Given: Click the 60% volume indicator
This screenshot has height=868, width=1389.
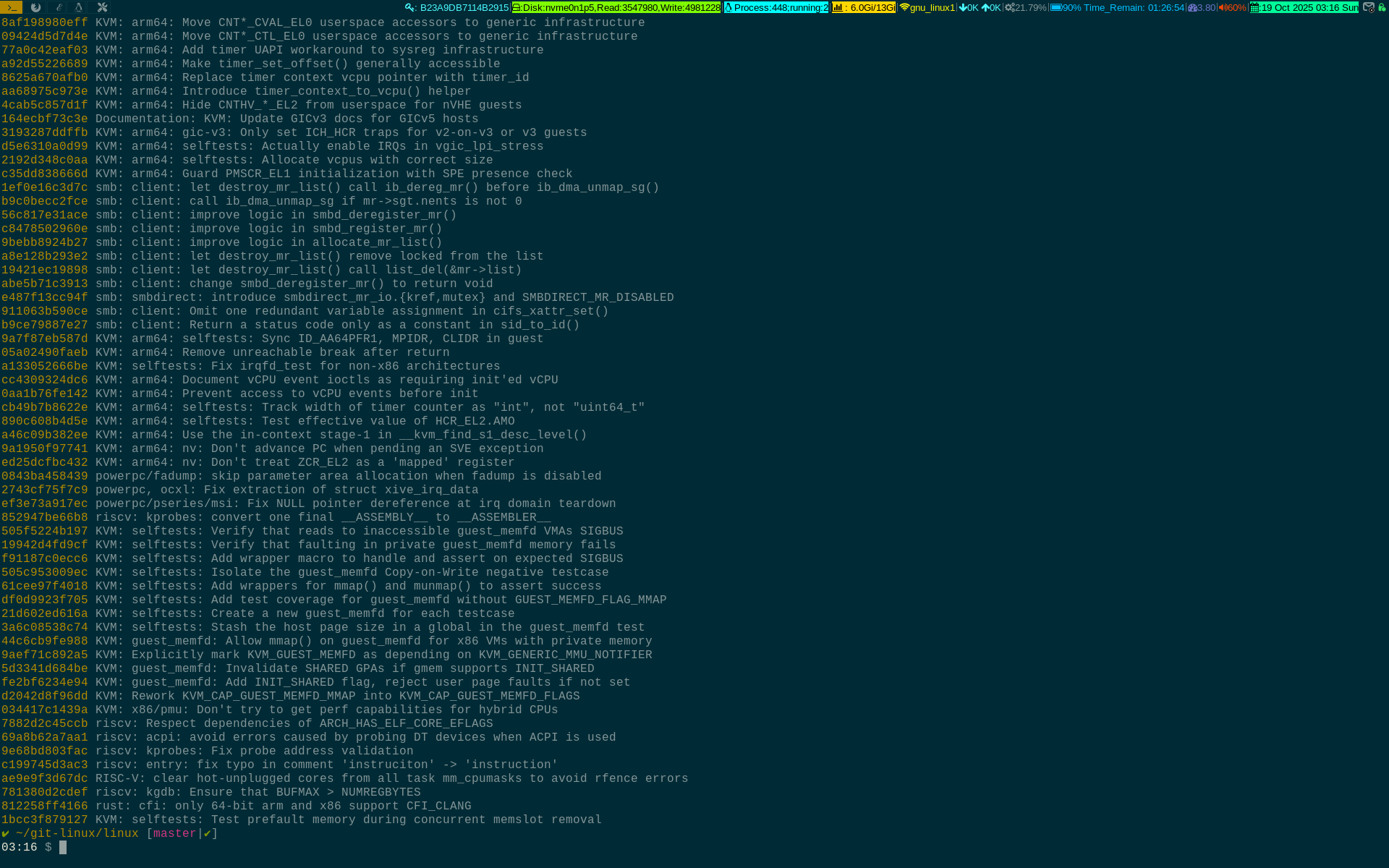Looking at the screenshot, I should pos(1232,7).
